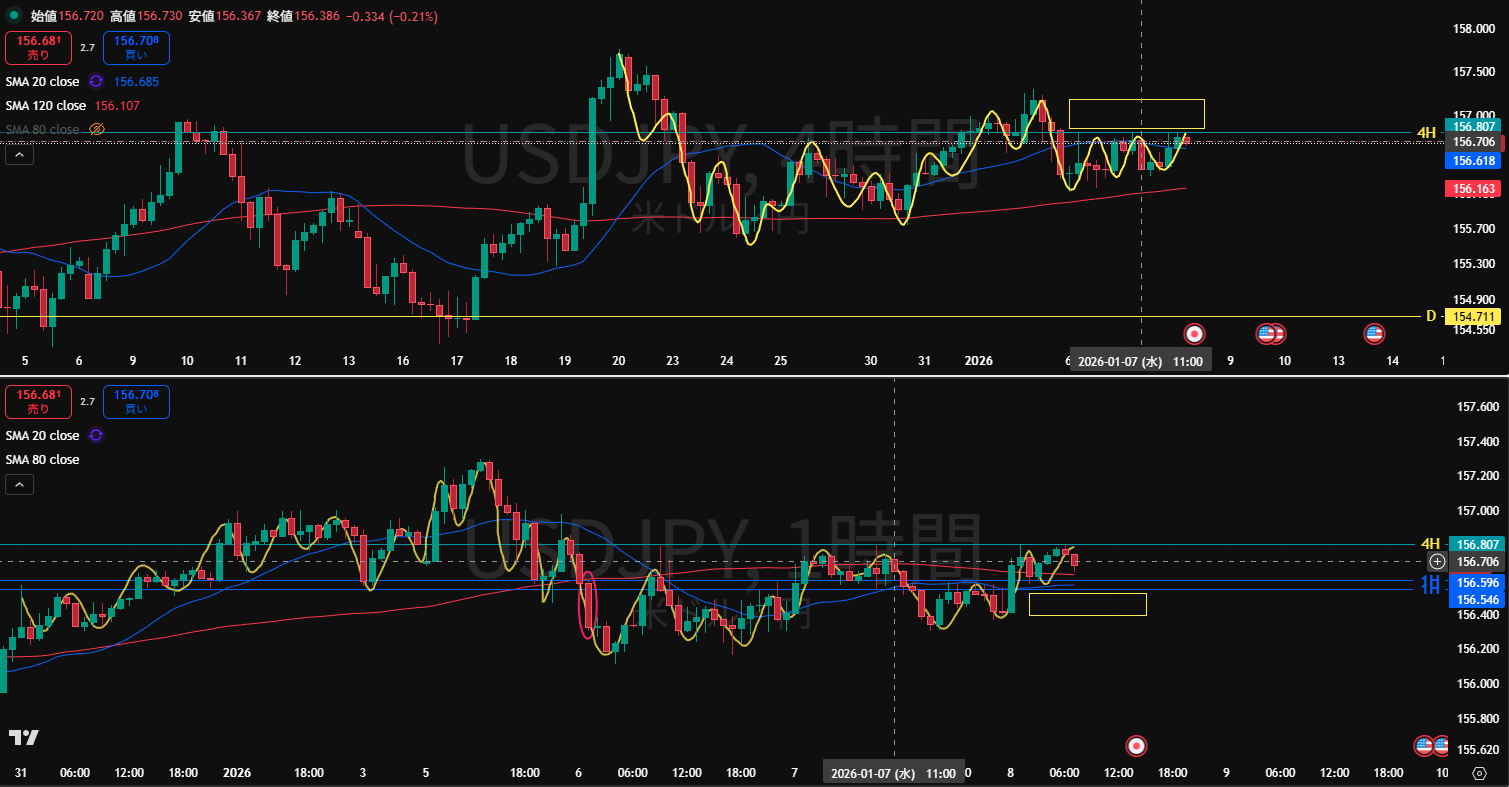The height and width of the screenshot is (787, 1509).
Task: Click the blue buy button in the lower chart
Action: click(136, 401)
